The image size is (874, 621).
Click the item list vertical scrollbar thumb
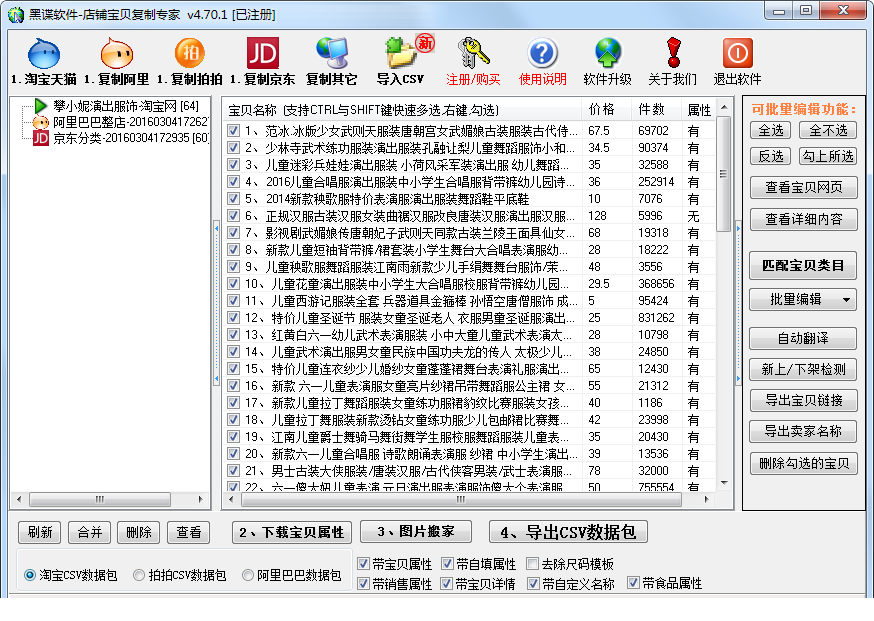[x=724, y=174]
